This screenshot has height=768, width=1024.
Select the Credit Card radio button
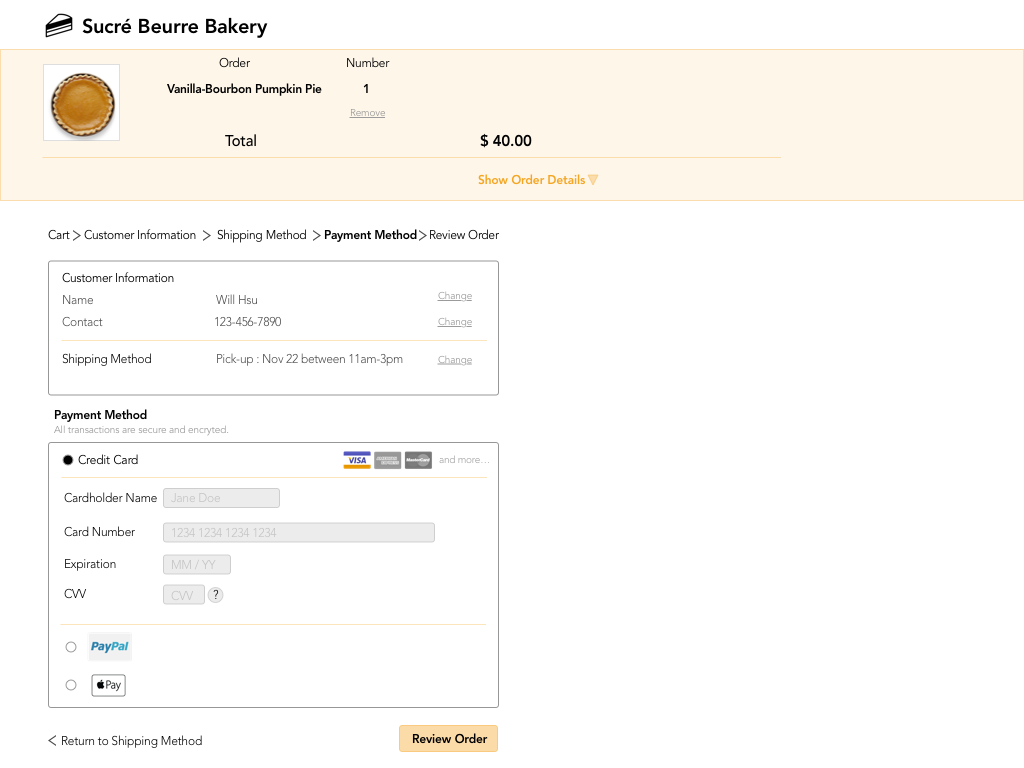coord(68,460)
